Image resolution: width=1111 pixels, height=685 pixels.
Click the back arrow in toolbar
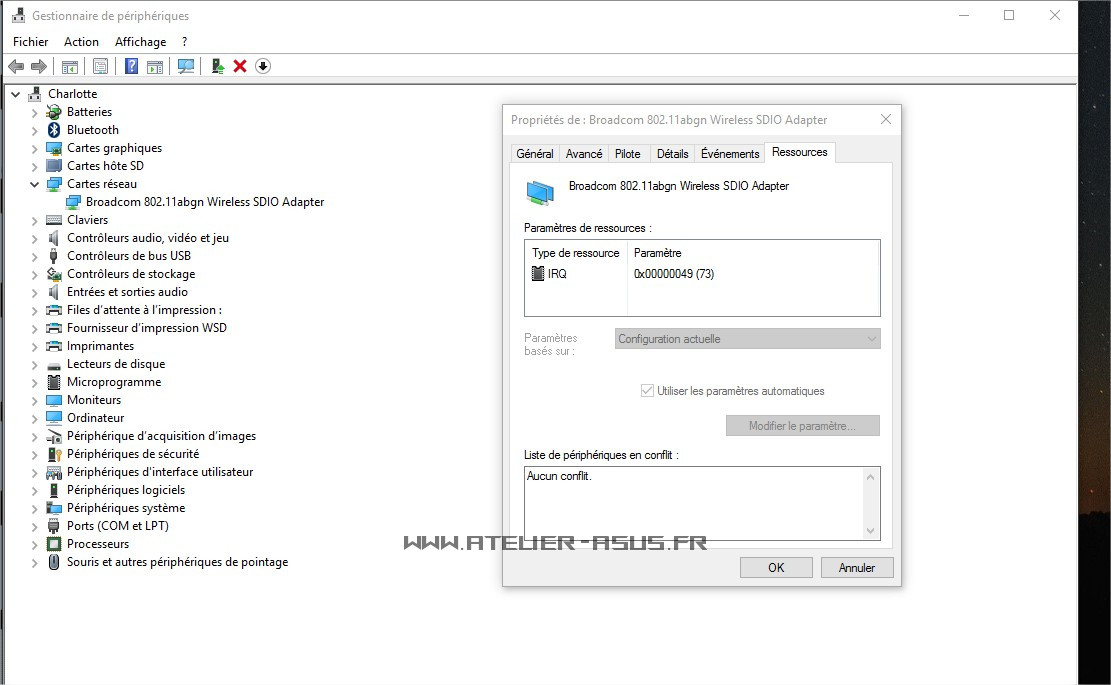point(16,66)
